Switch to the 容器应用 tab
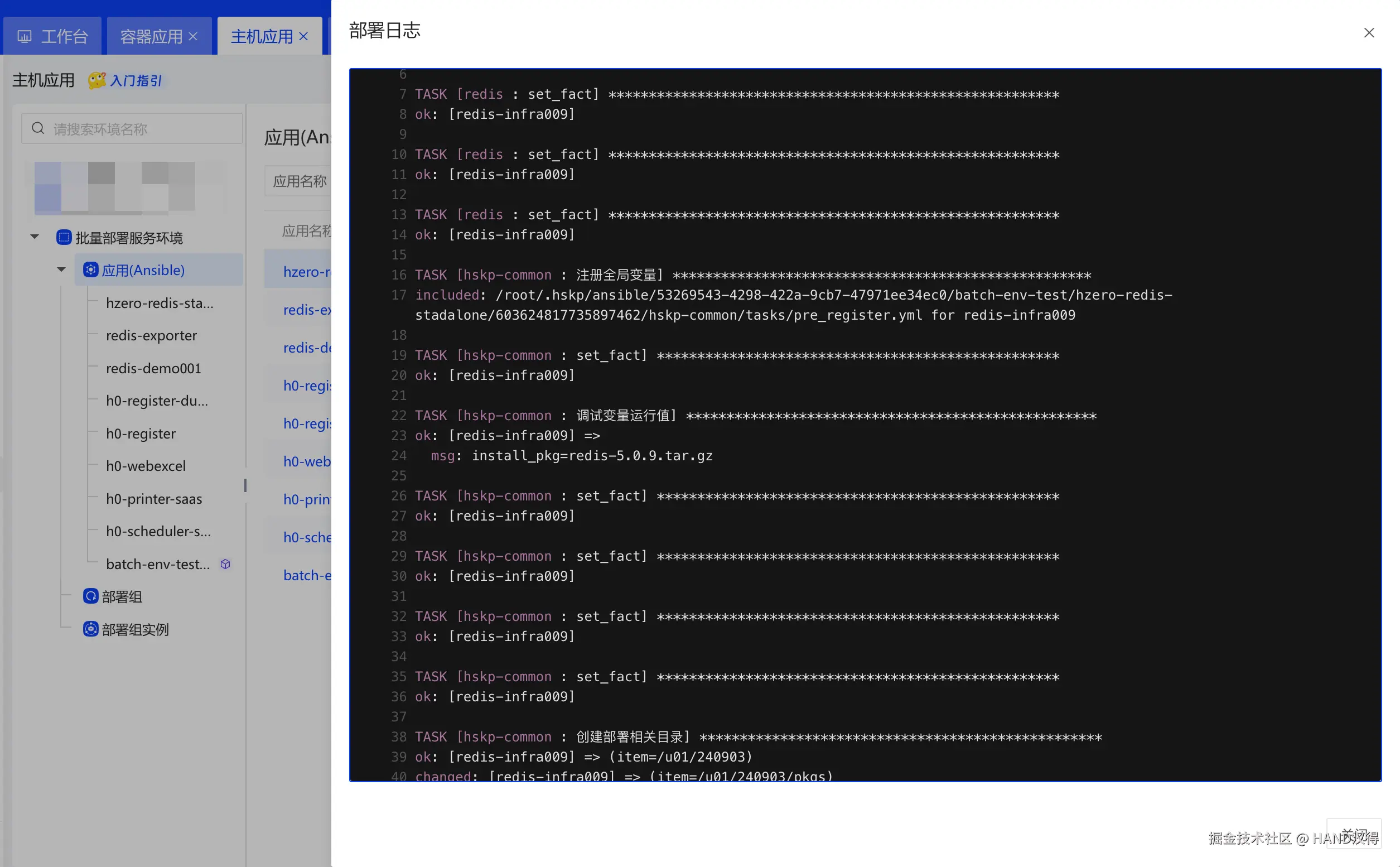Image resolution: width=1400 pixels, height=867 pixels. coord(151,37)
